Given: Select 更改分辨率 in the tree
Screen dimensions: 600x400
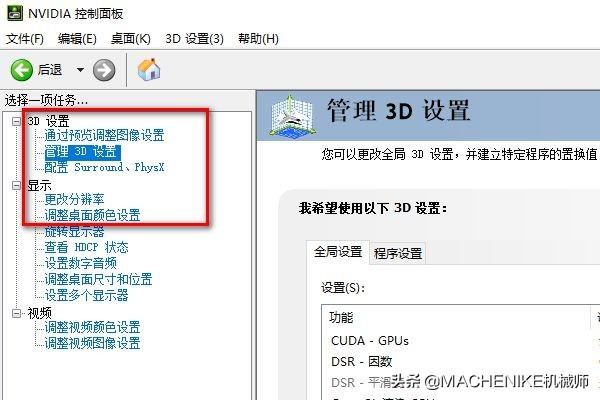Looking at the screenshot, I should tap(74, 199).
